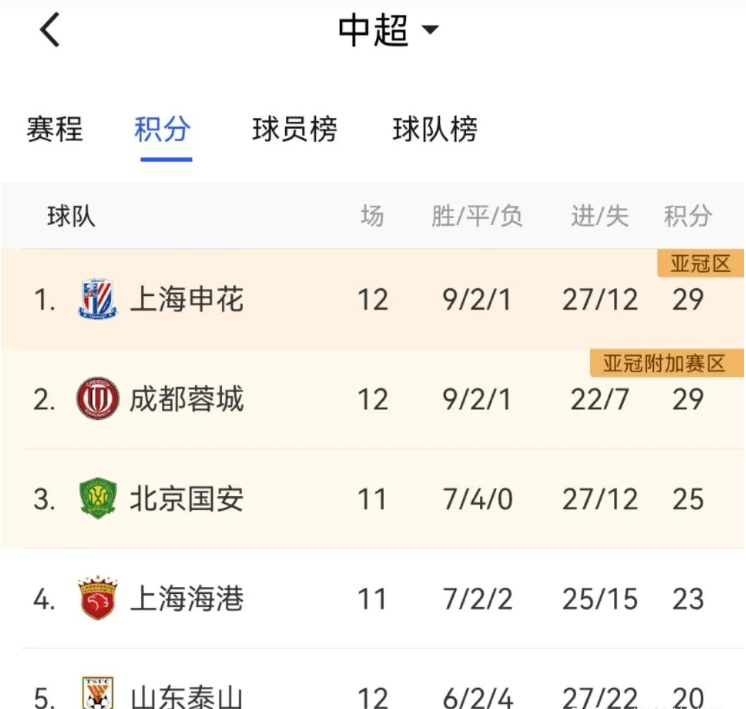Tap the back arrow icon
The width and height of the screenshot is (746, 709).
50,30
